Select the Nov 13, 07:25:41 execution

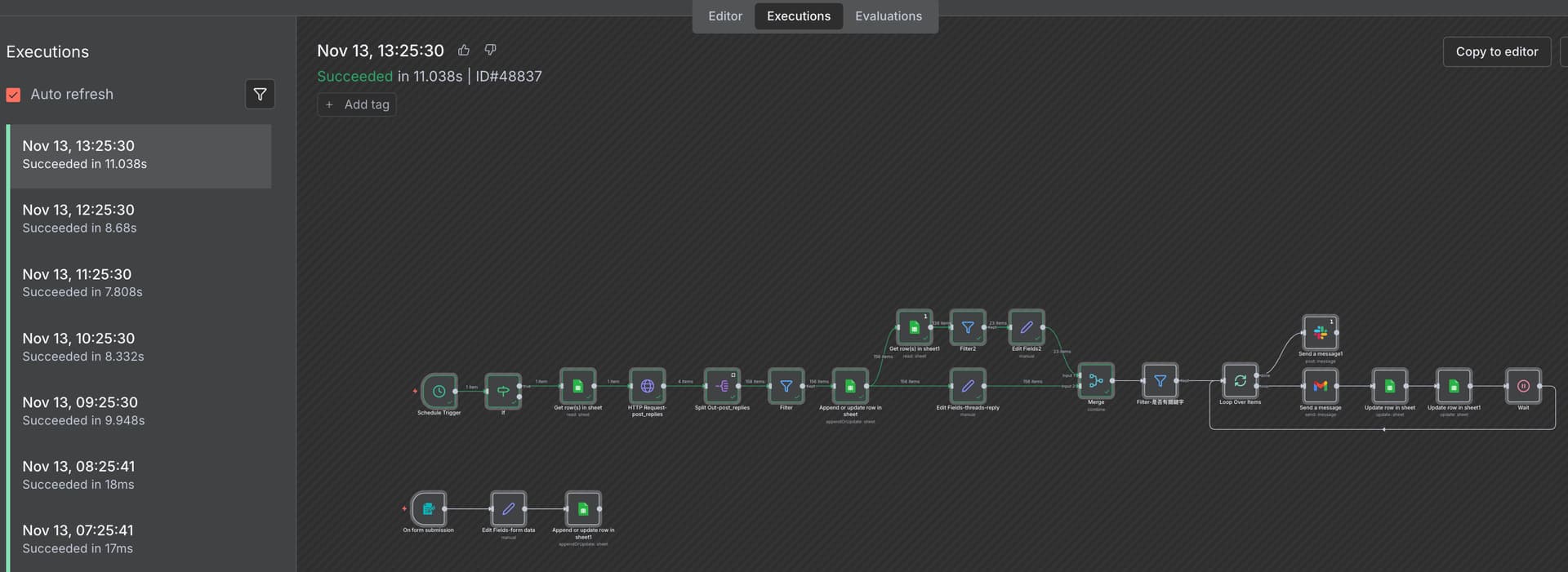point(140,539)
